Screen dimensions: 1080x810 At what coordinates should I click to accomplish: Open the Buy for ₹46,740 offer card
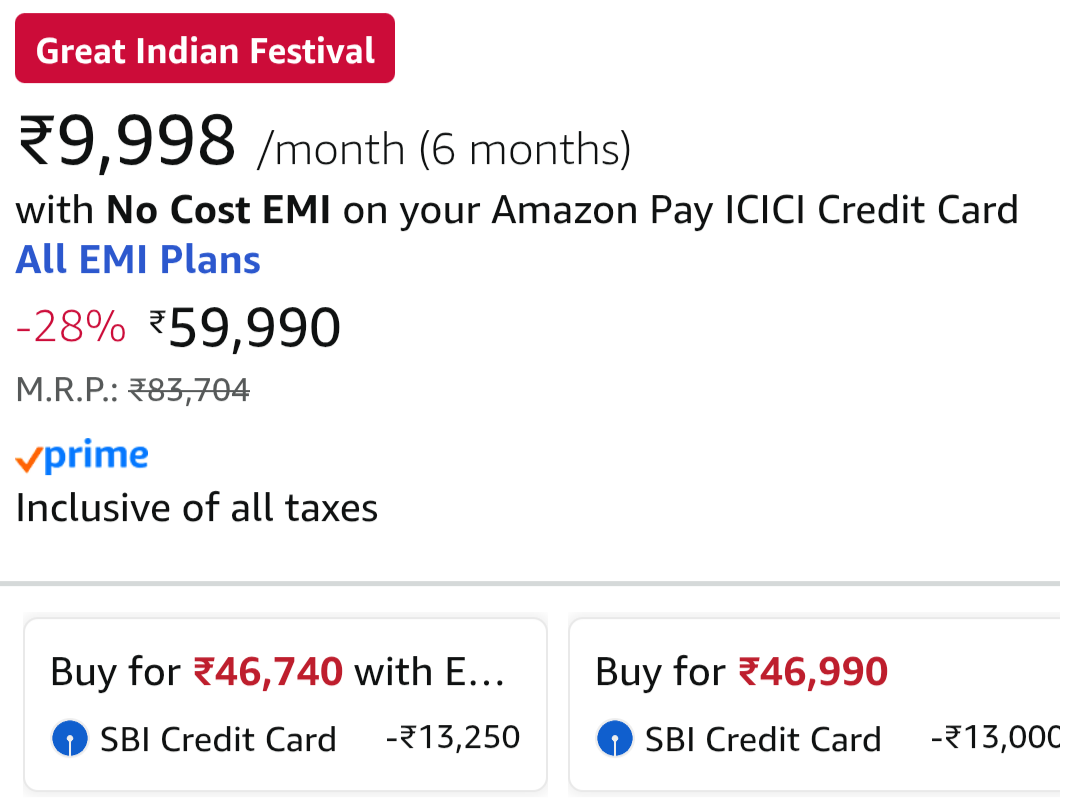pos(285,704)
